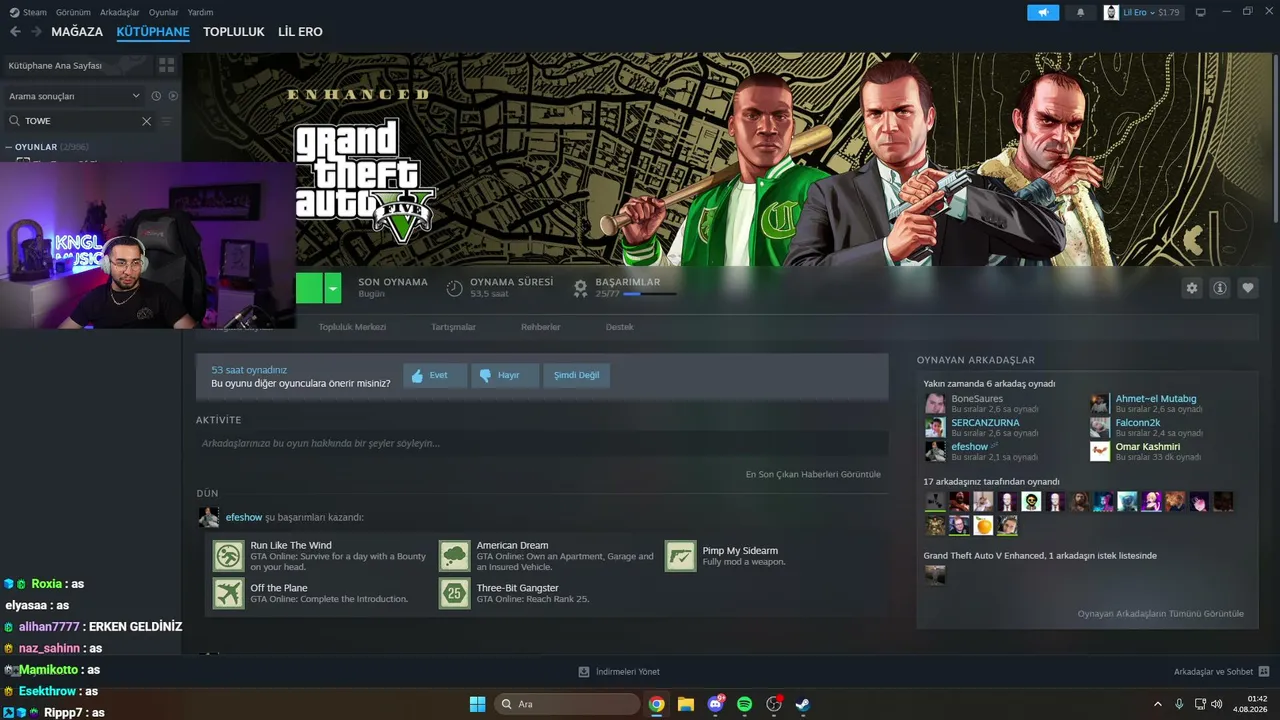Open Discord from the taskbar
Viewport: 1280px width, 720px height.
(x=715, y=704)
